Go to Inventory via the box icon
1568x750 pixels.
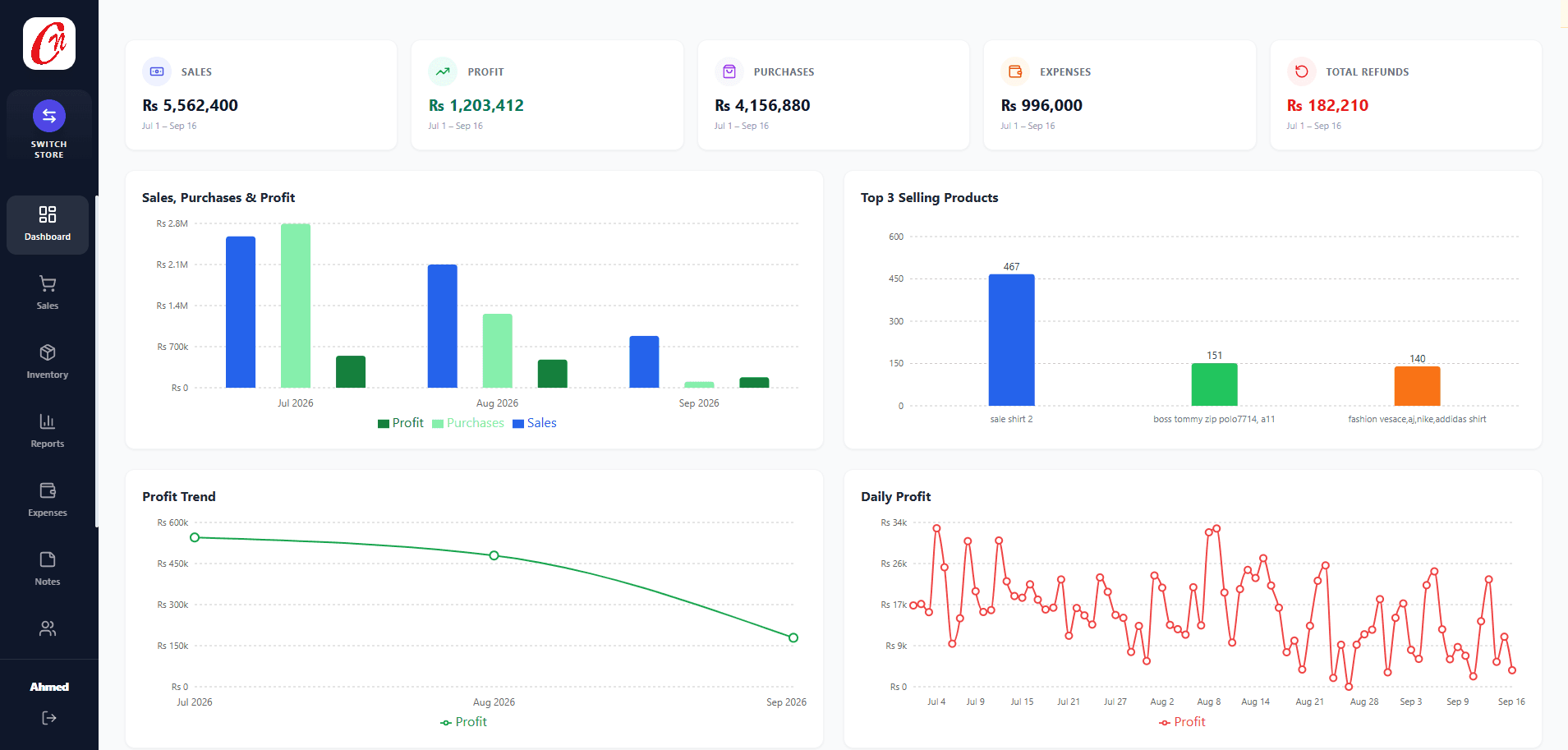[48, 353]
